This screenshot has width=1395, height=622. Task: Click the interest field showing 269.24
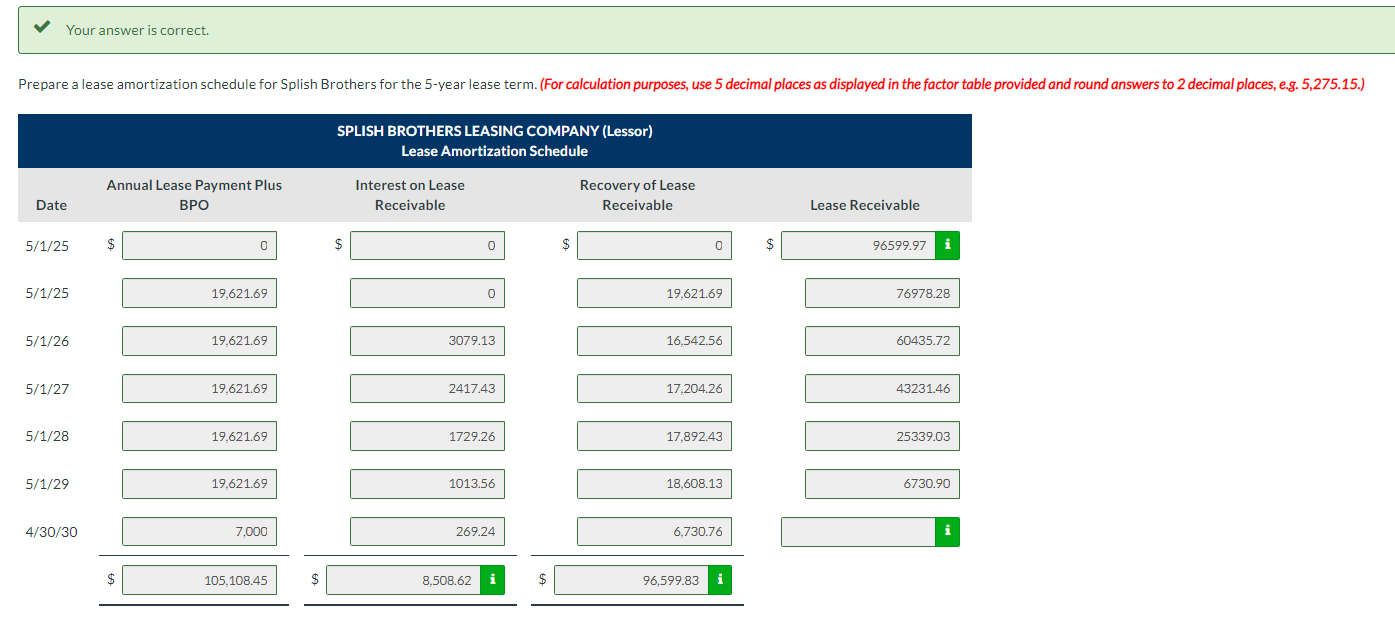(x=427, y=532)
